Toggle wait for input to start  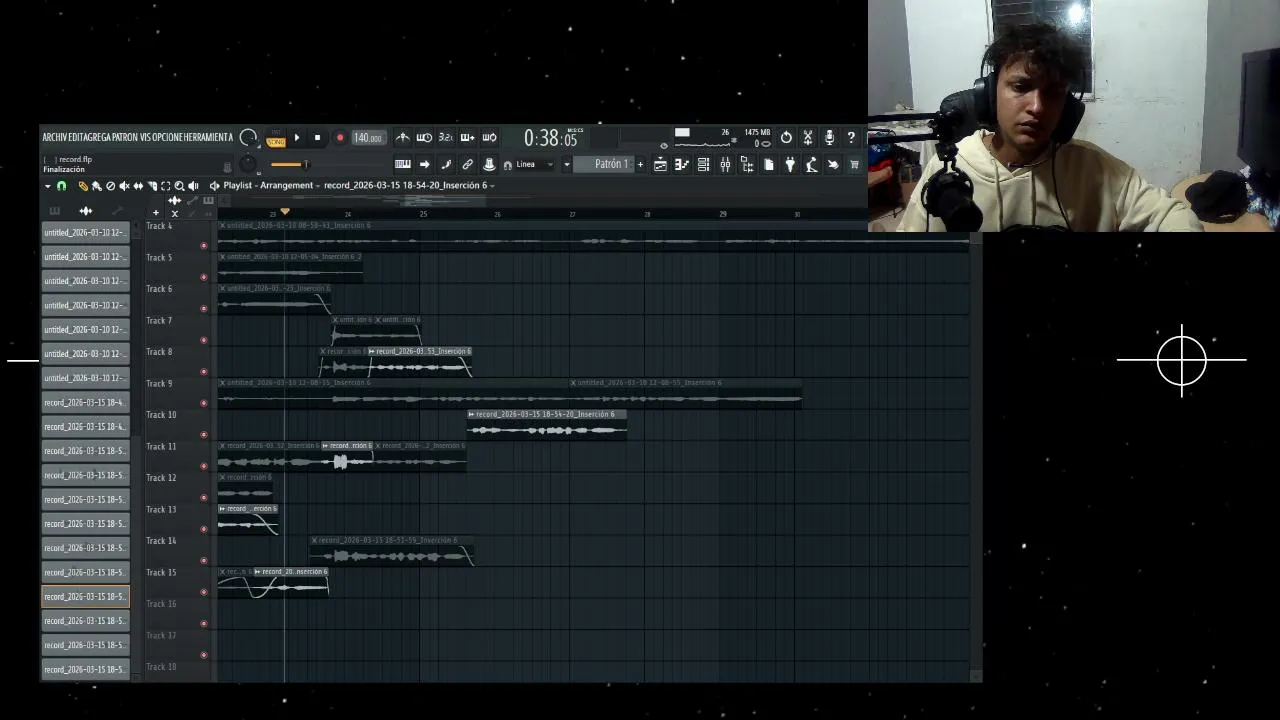(424, 138)
